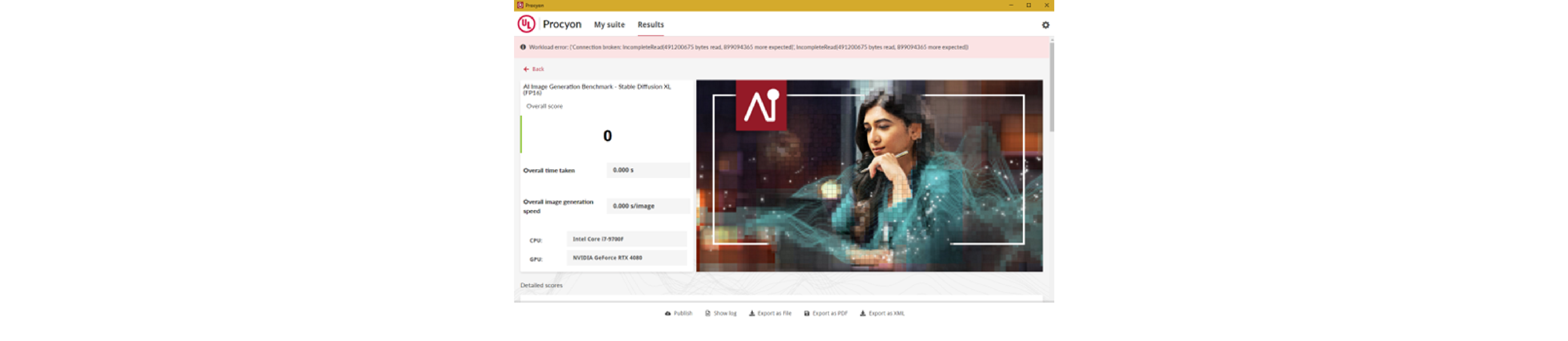Viewport: 1568px width, 341px height.
Task: Click the AI Image Generation Benchmark title
Action: (x=596, y=90)
